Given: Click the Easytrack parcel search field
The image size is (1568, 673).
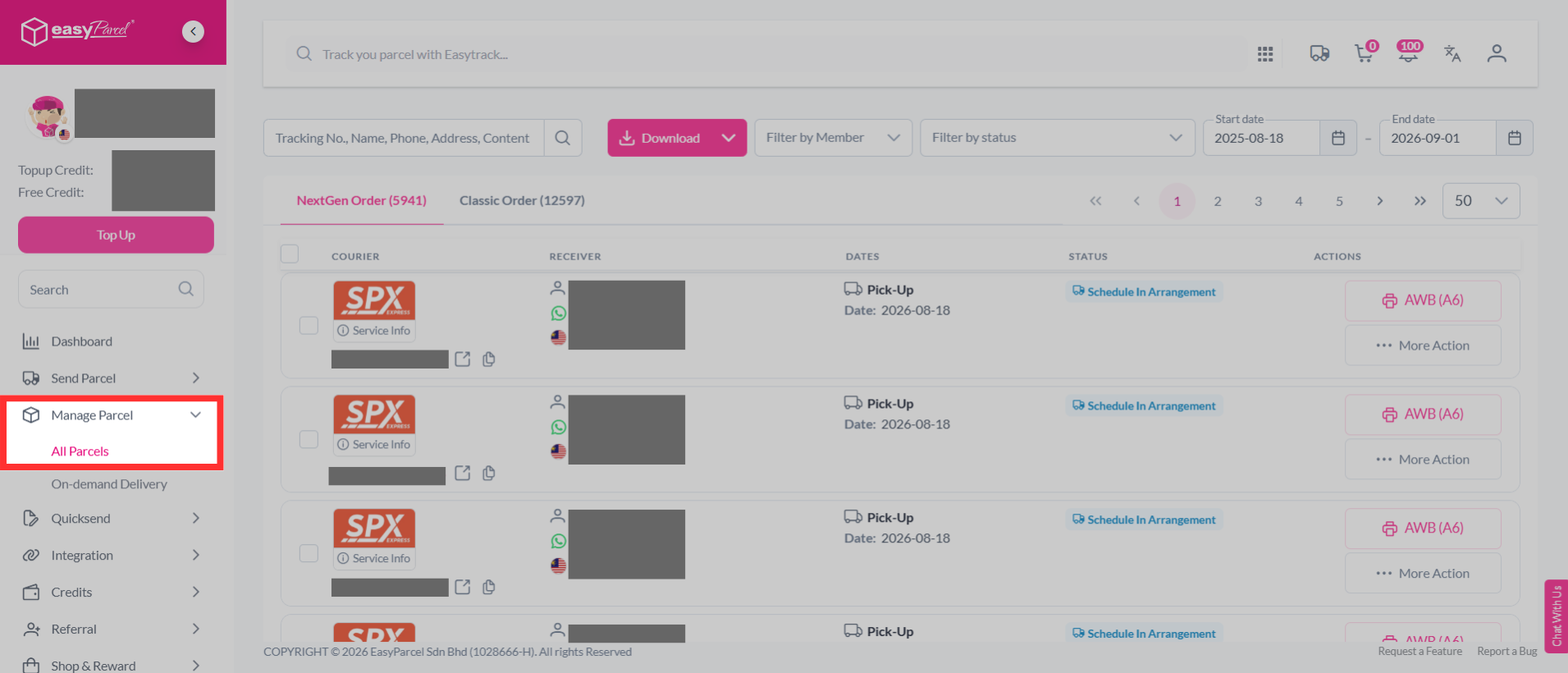Looking at the screenshot, I should (x=765, y=54).
